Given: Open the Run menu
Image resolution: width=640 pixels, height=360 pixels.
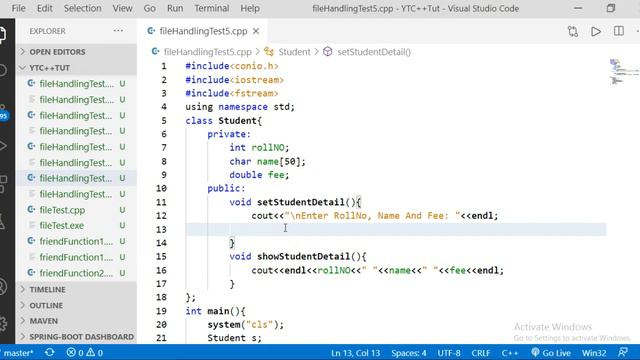Looking at the screenshot, I should tap(175, 8).
